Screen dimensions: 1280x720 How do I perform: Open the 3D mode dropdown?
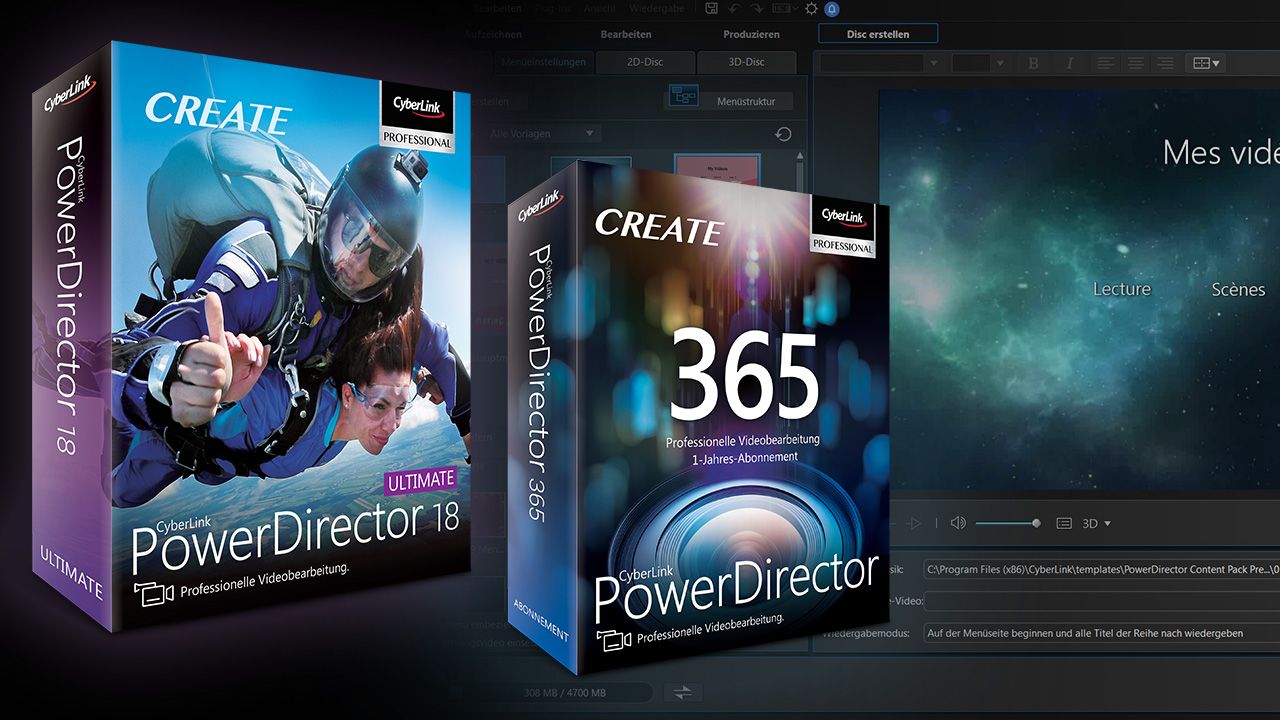pos(1097,523)
